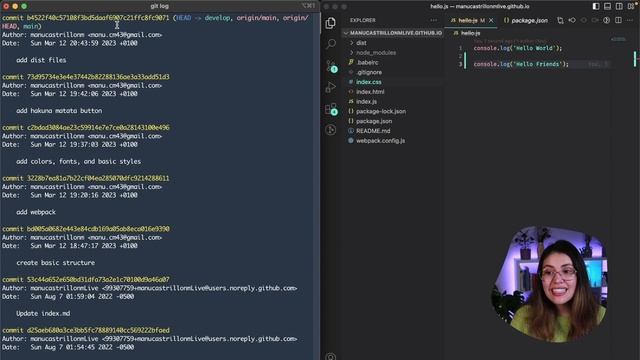Click the go-to-previous-change icon in the editor toolbar
Image resolution: width=640 pixels, height=360 pixels.
[572, 20]
